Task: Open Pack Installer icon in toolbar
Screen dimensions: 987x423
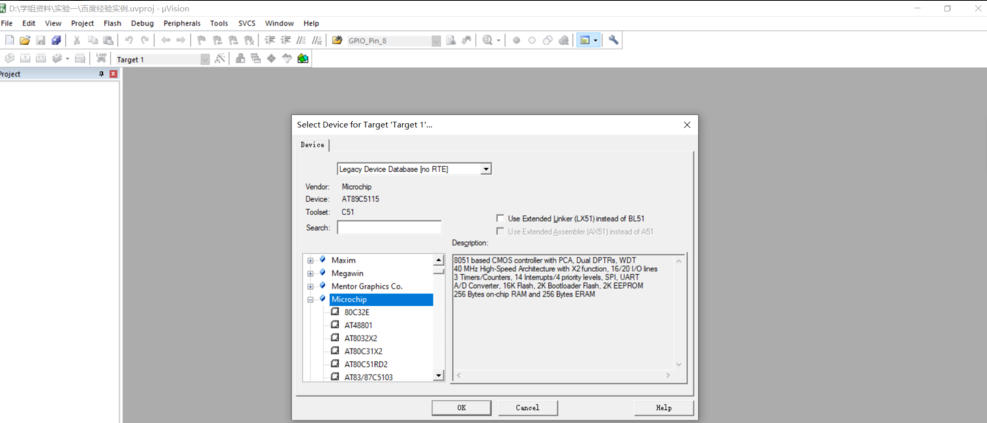Action: pyautogui.click(x=303, y=59)
